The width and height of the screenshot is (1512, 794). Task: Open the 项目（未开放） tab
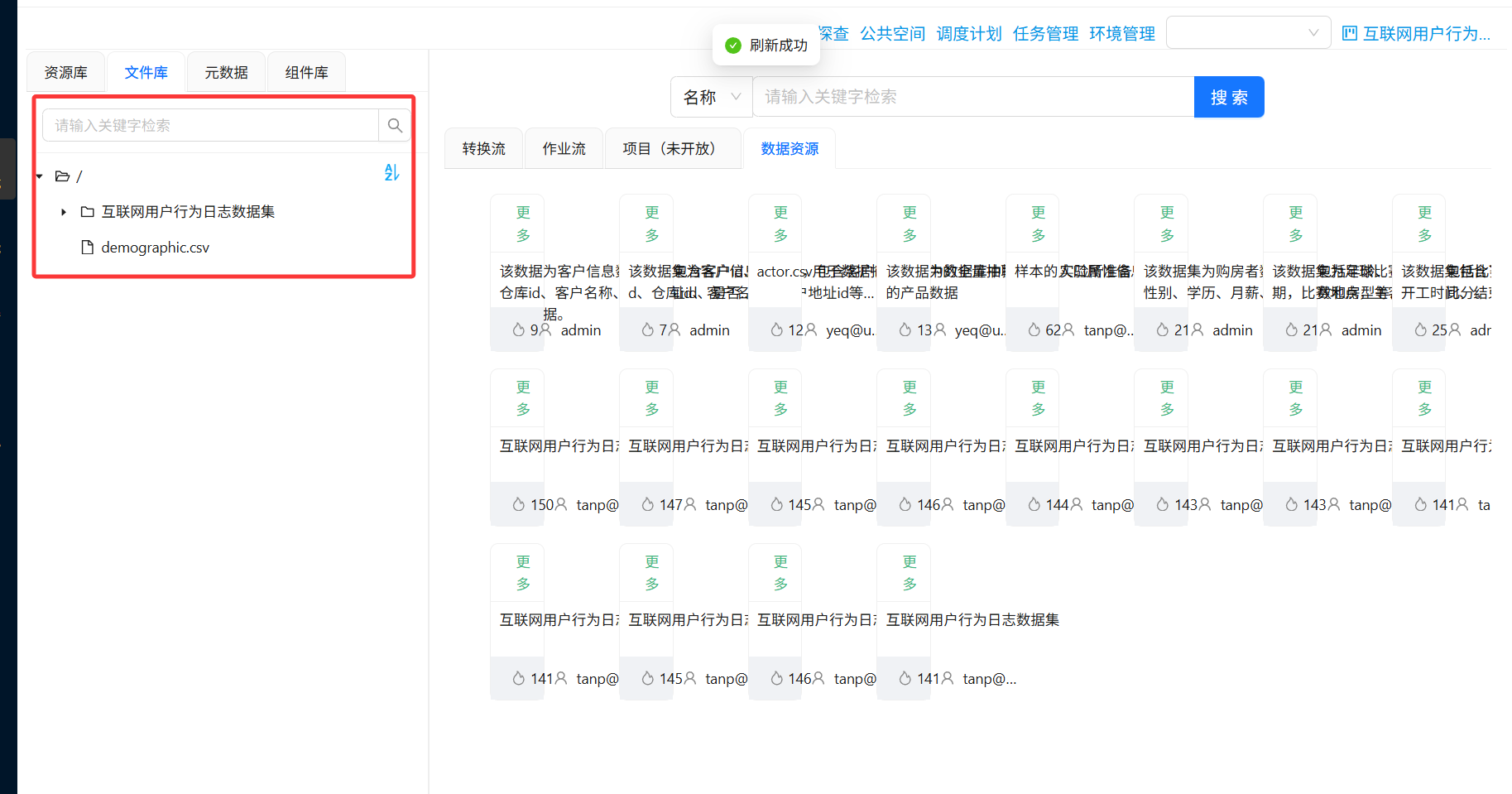pyautogui.click(x=674, y=148)
